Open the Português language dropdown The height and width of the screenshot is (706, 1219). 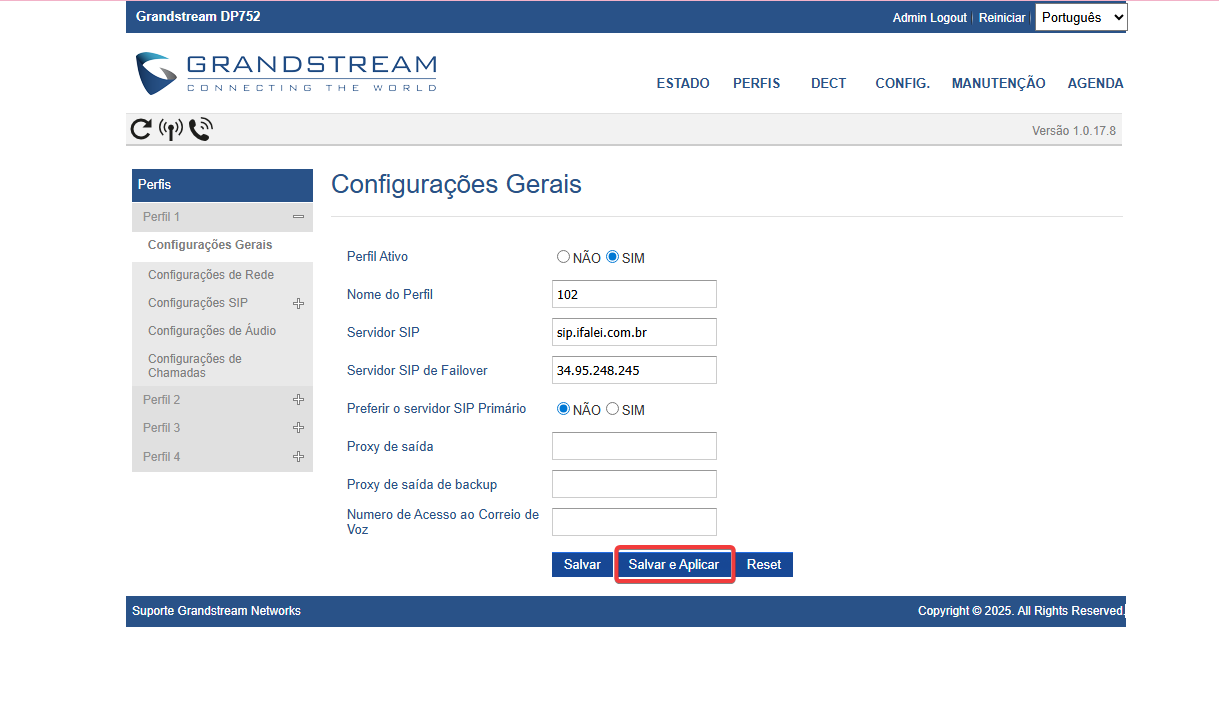1080,17
